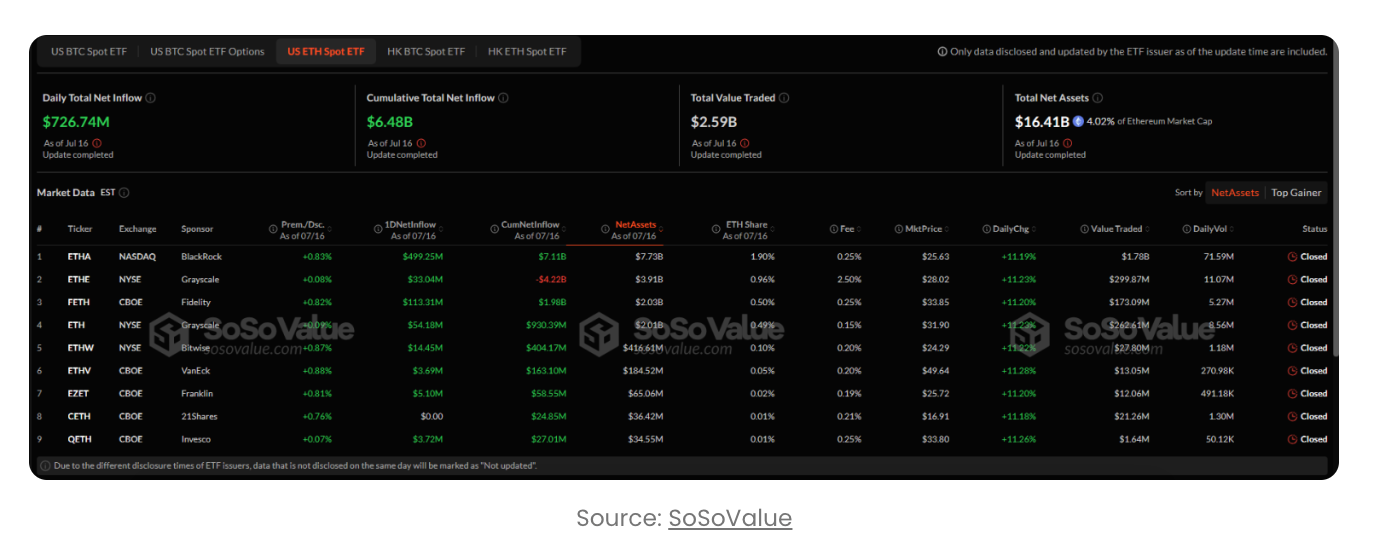Click the BlackRock sponsor cell
Screen dimensions: 1382x546
coord(201,257)
